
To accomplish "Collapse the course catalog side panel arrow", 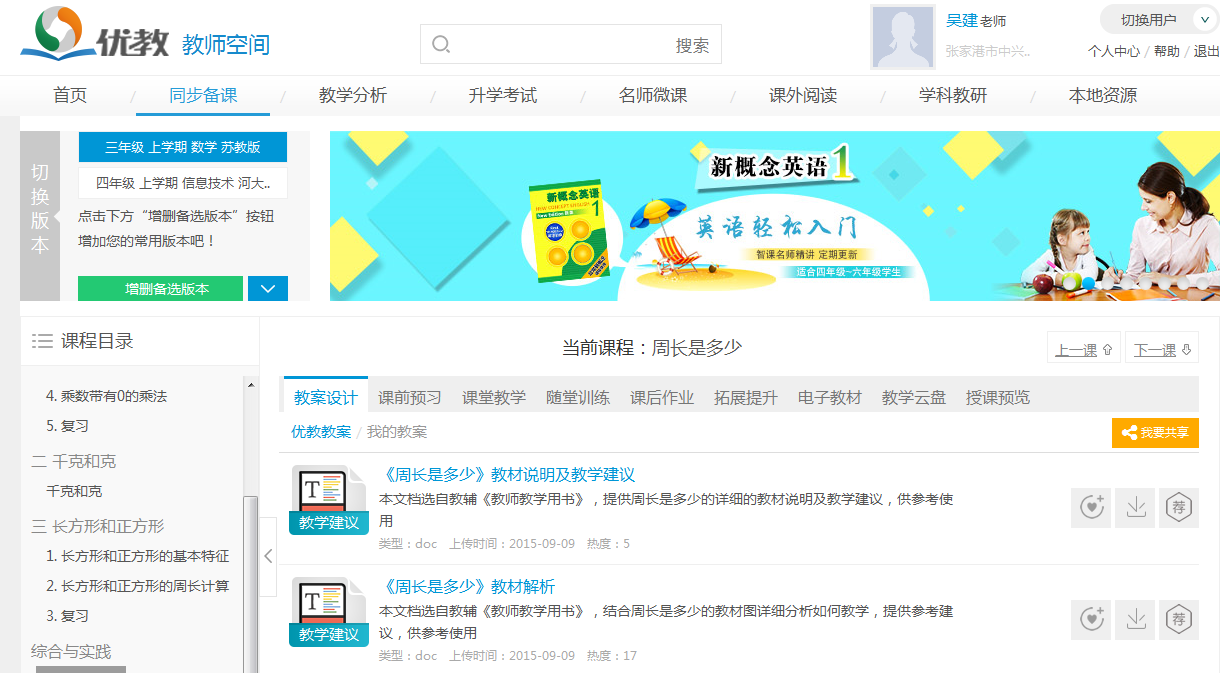I will [268, 556].
